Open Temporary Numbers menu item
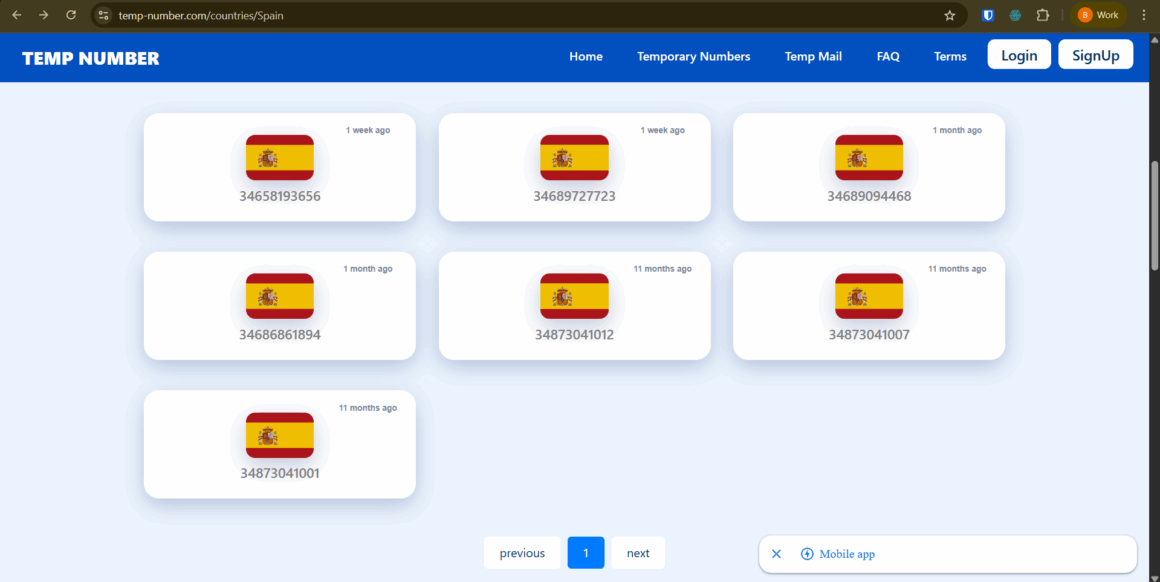This screenshot has height=582, width=1160. [693, 56]
